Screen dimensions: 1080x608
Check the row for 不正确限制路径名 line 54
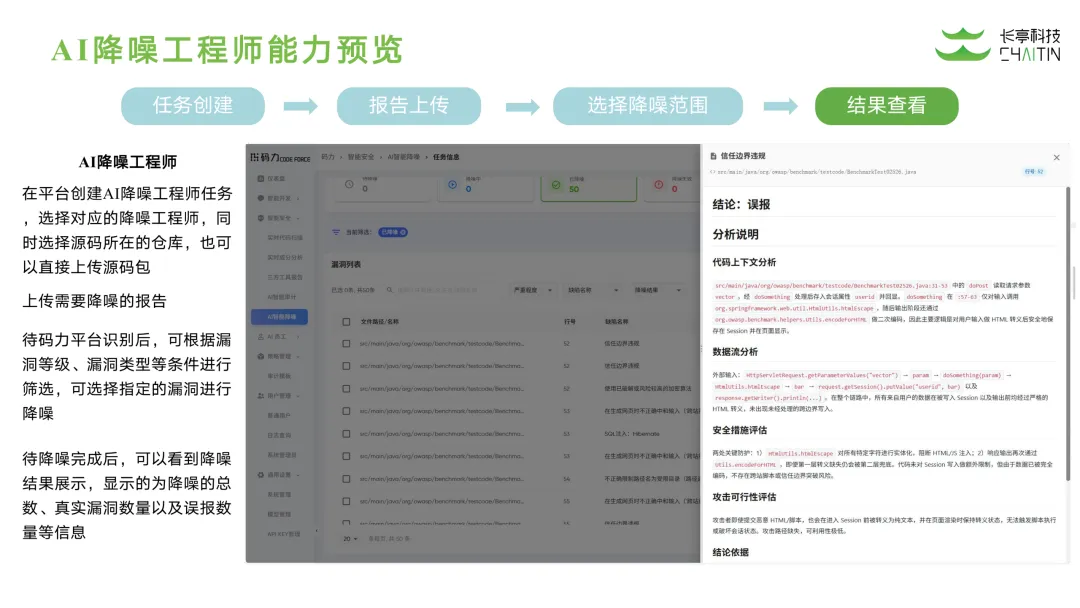346,479
